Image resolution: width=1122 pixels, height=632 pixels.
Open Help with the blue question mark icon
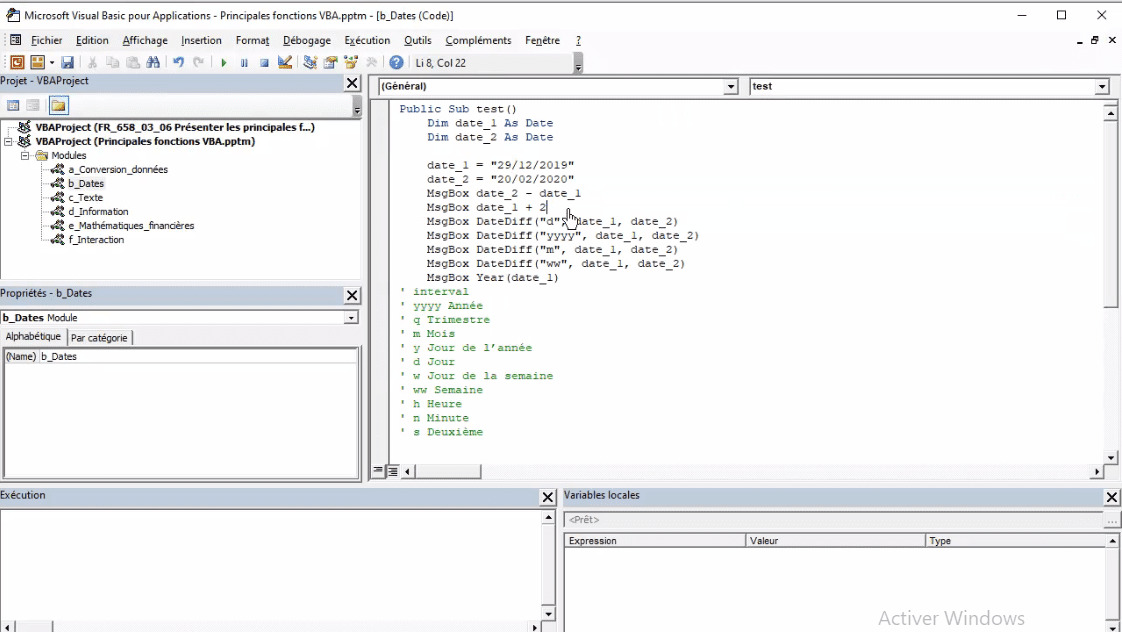397,63
